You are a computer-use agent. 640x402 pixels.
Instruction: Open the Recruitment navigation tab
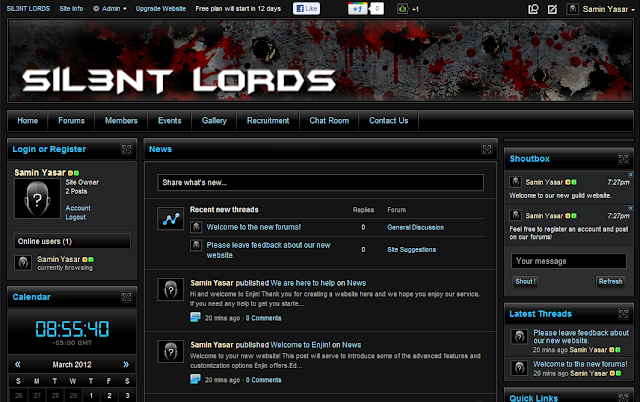(268, 121)
